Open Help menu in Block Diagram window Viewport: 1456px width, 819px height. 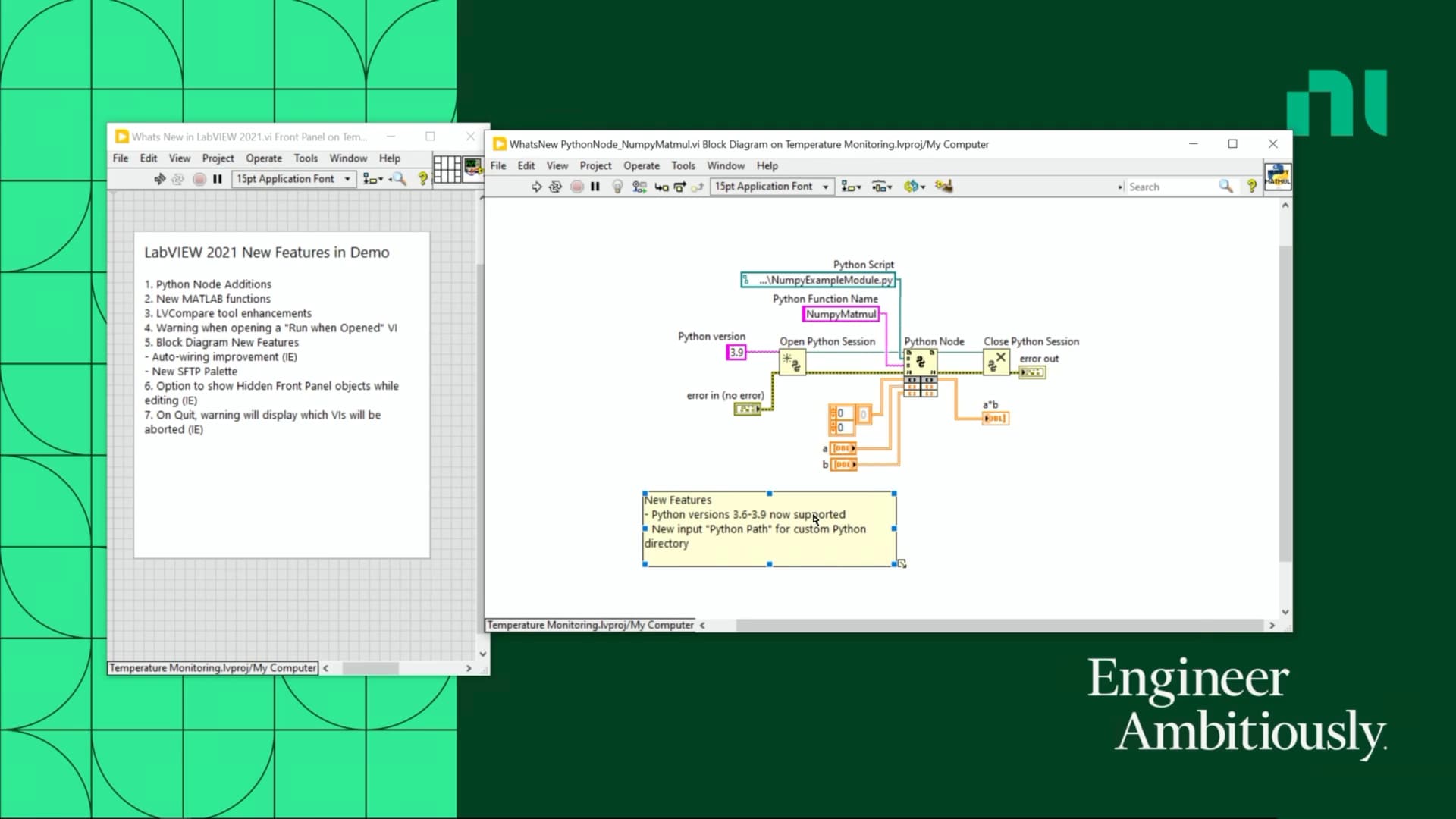click(767, 165)
